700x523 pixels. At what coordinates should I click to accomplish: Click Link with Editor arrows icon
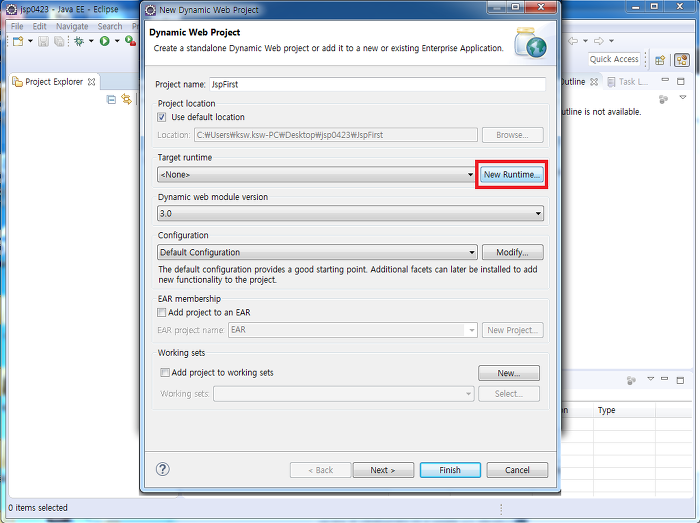127,99
